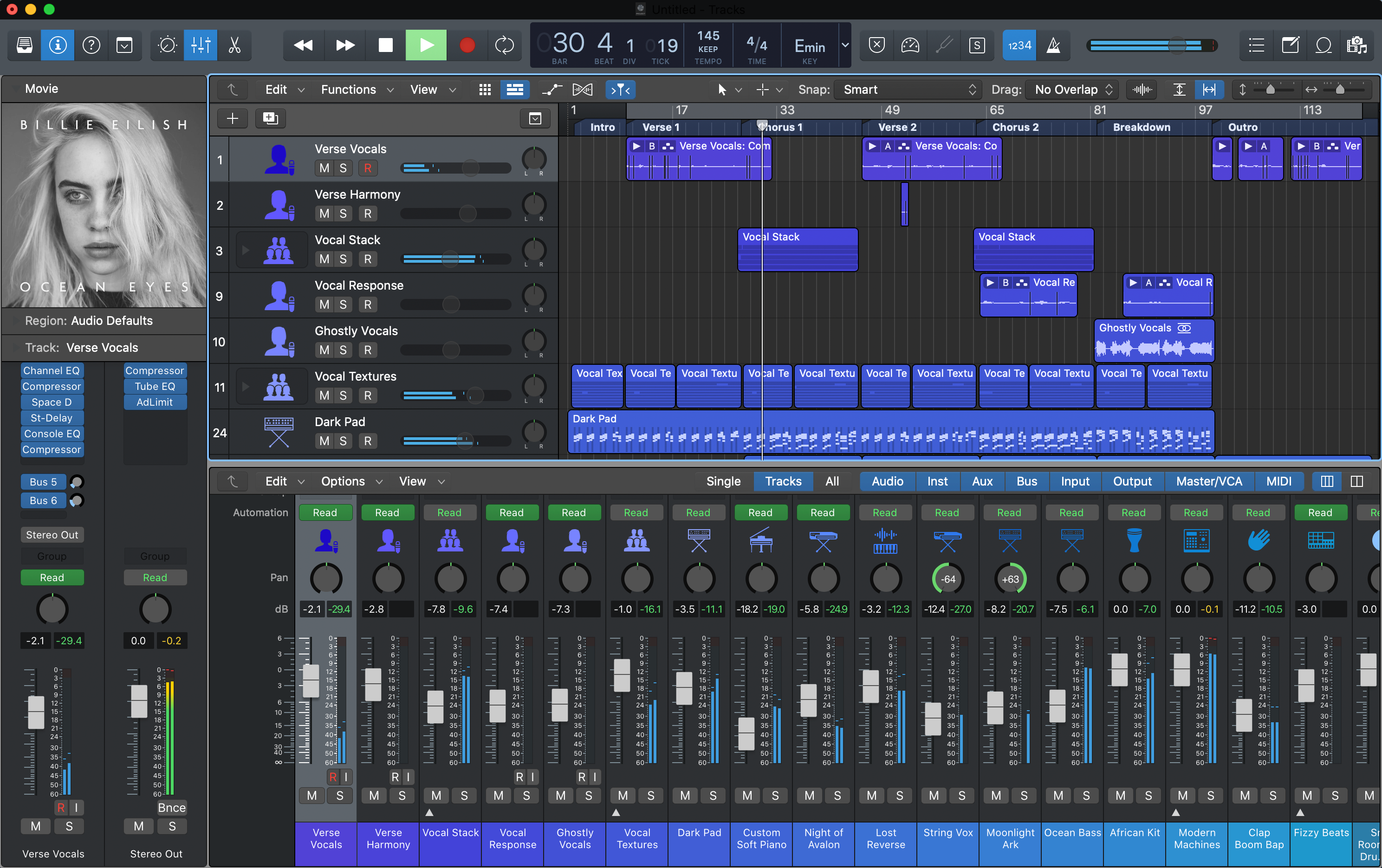Filter mixer by Audio channels

click(887, 481)
